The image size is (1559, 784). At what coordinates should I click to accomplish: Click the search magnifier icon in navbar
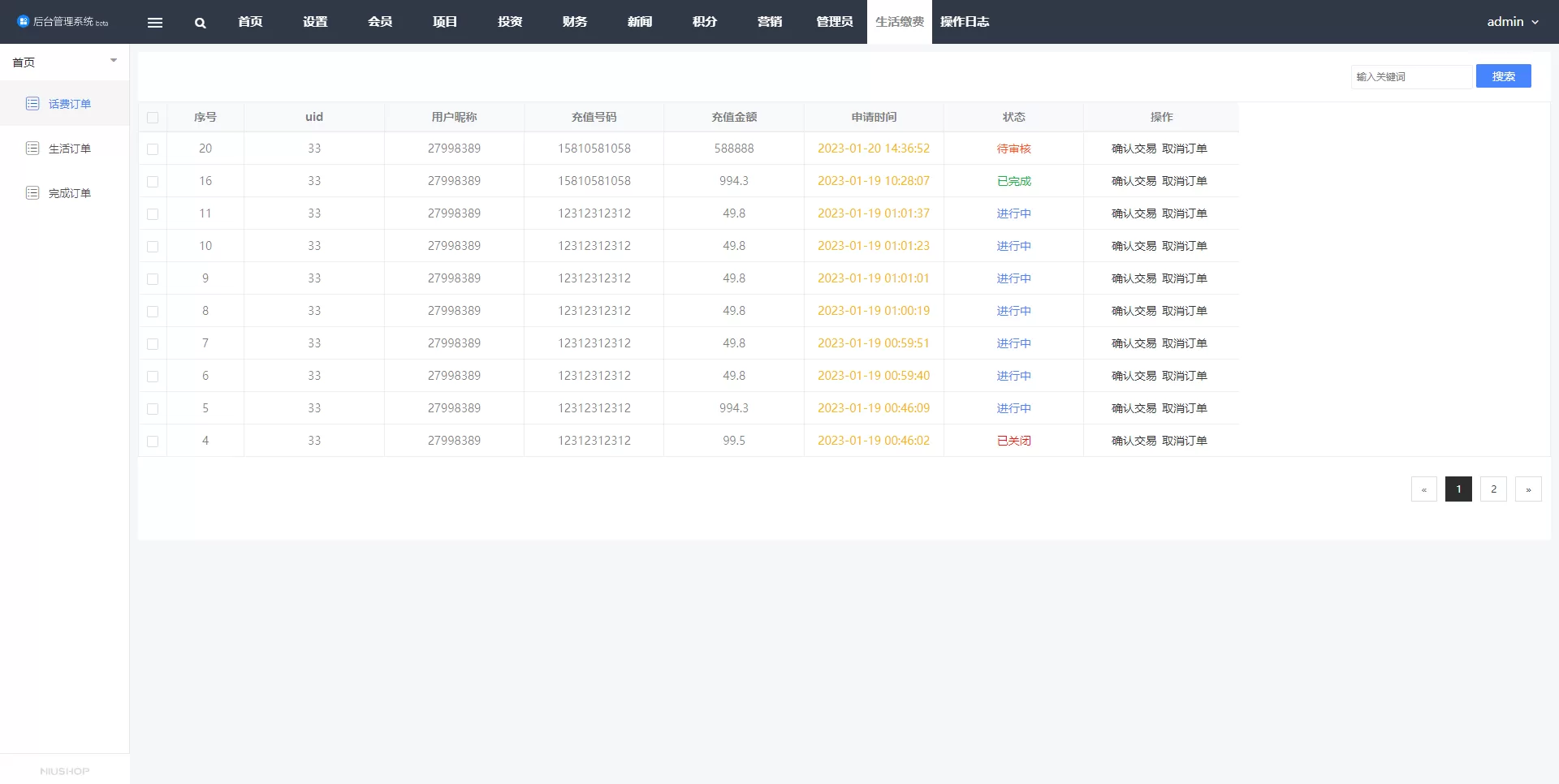[200, 23]
